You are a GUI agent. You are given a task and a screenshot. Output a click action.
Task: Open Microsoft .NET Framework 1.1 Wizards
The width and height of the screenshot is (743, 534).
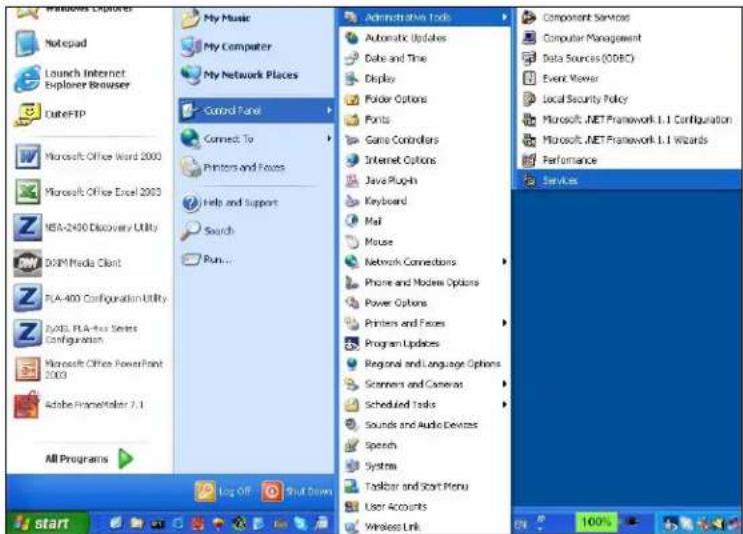(628, 140)
